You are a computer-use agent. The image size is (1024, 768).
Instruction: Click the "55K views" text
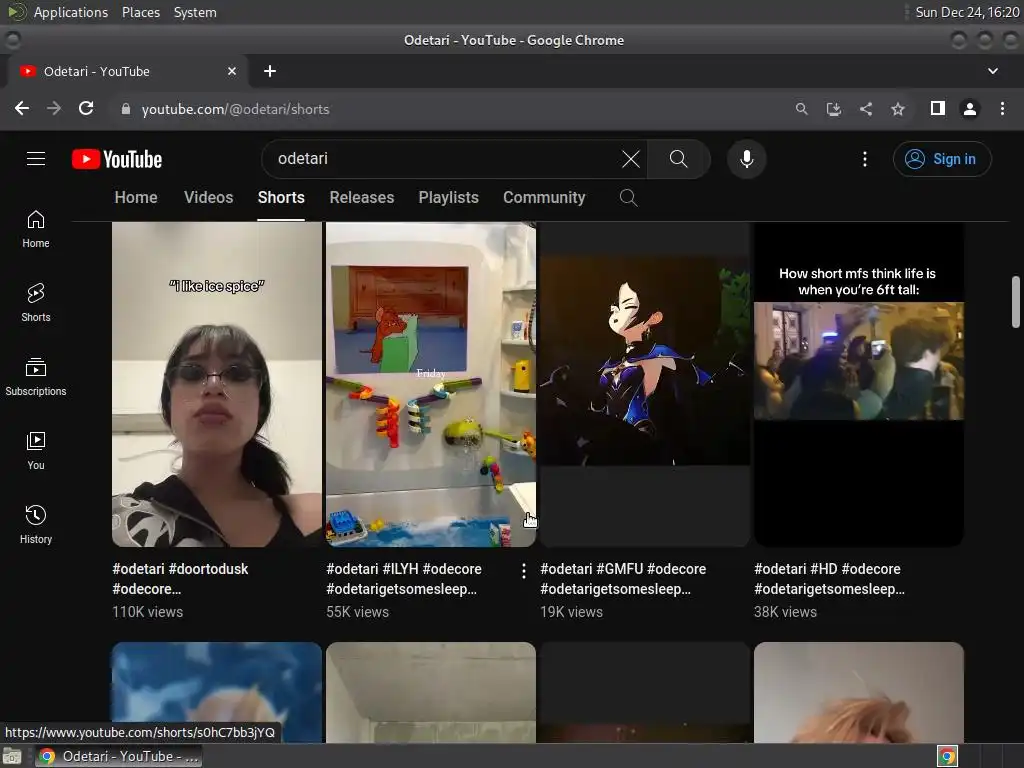point(357,612)
